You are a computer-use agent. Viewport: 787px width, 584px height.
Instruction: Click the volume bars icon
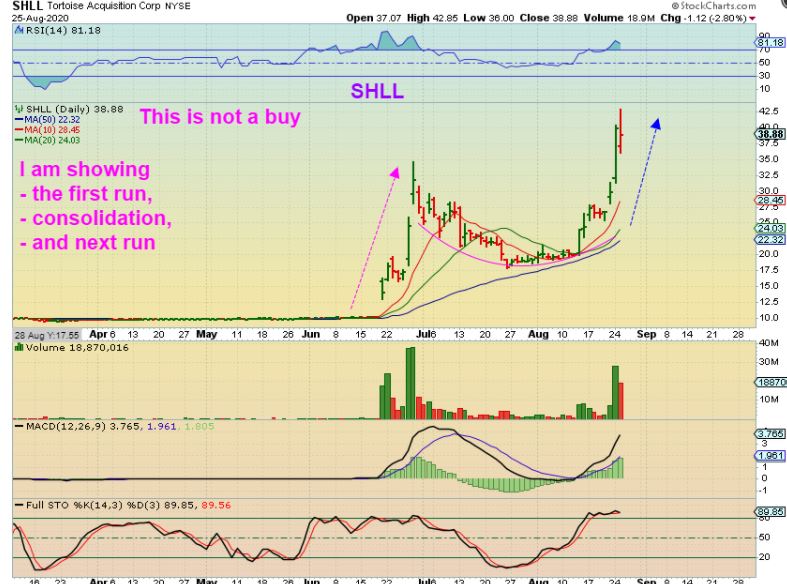coord(19,347)
